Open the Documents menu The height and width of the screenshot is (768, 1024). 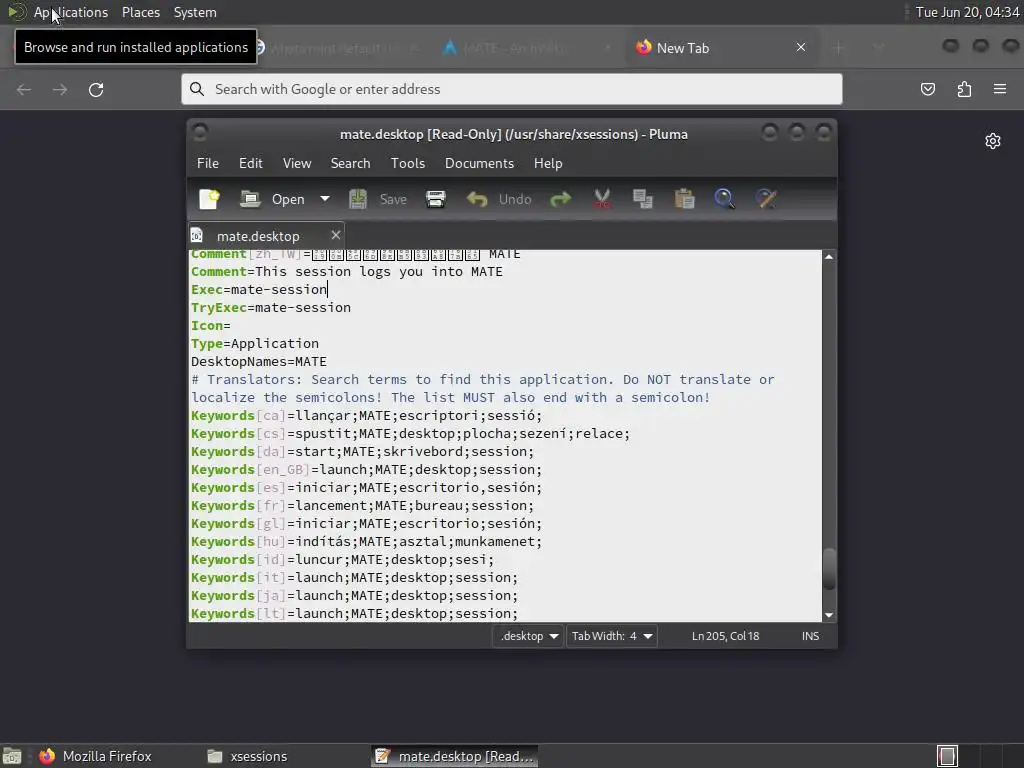pyautogui.click(x=479, y=163)
